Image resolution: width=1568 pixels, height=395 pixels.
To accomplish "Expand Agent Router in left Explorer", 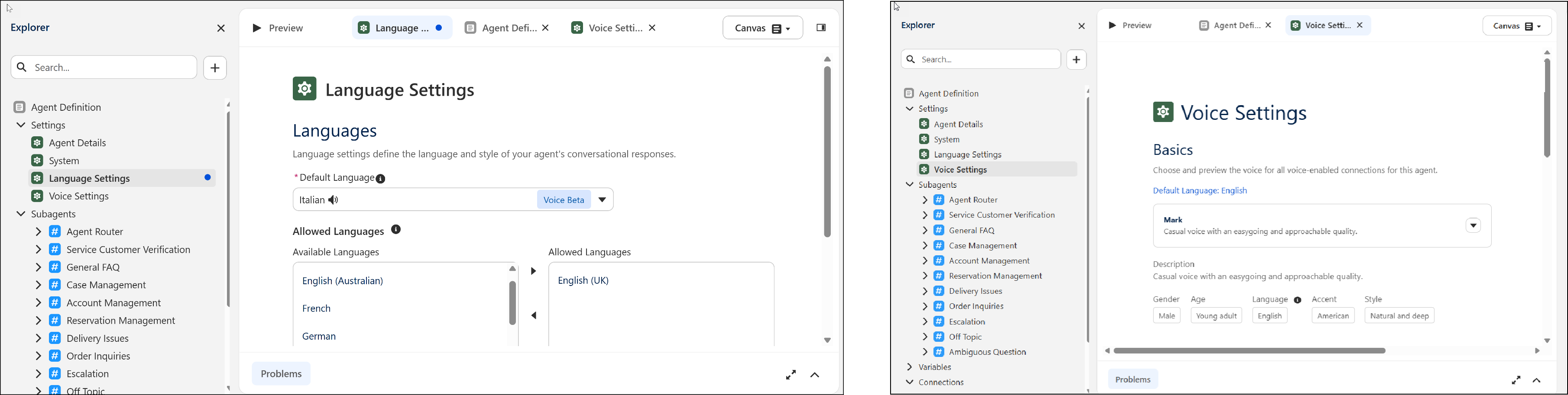I will [x=39, y=231].
